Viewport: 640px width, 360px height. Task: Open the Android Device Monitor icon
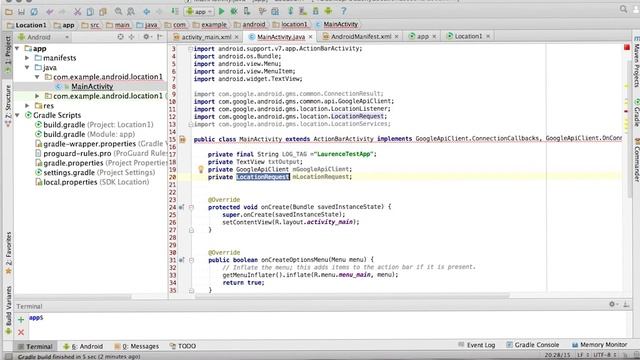click(328, 11)
